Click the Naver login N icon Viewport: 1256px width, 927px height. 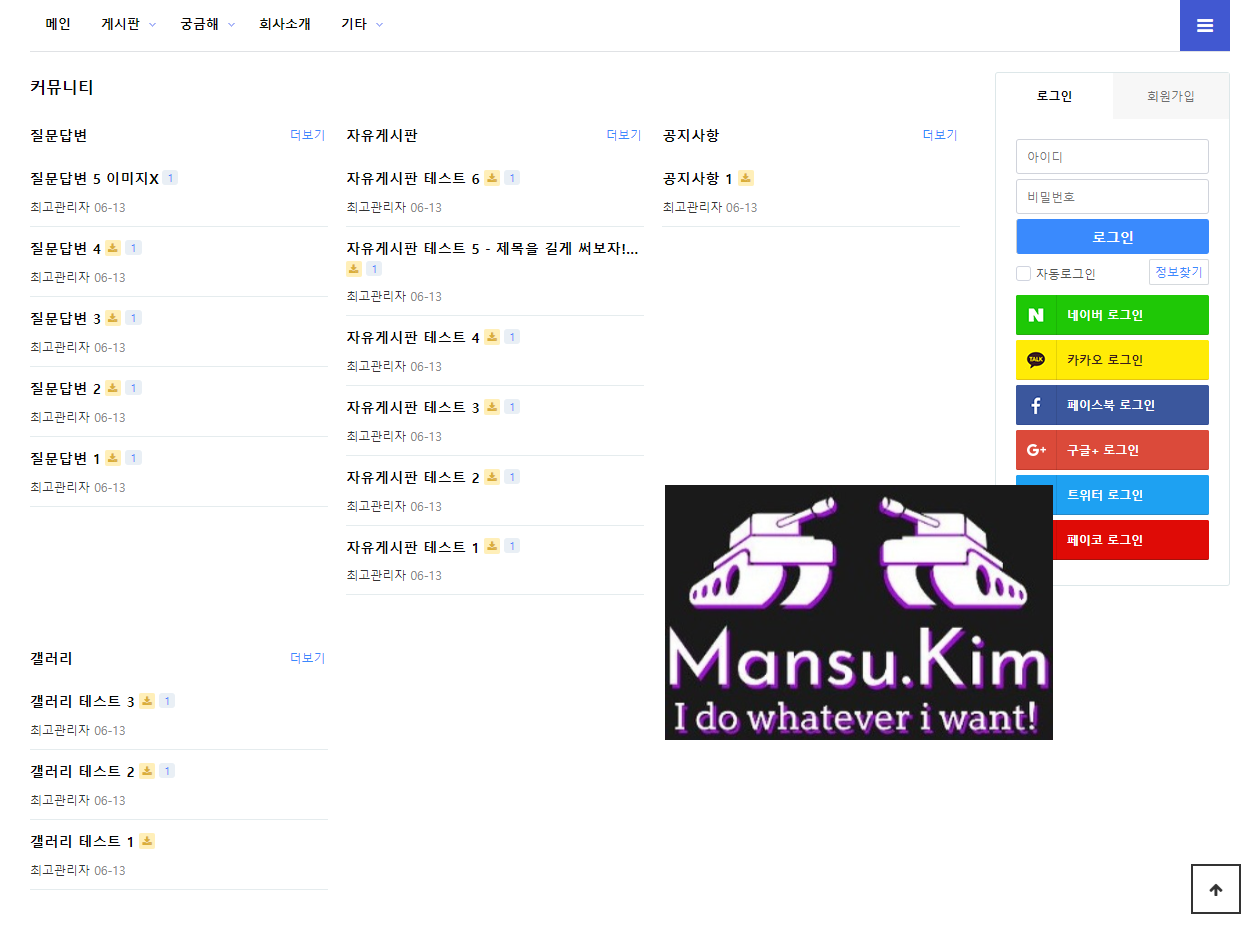(1036, 315)
